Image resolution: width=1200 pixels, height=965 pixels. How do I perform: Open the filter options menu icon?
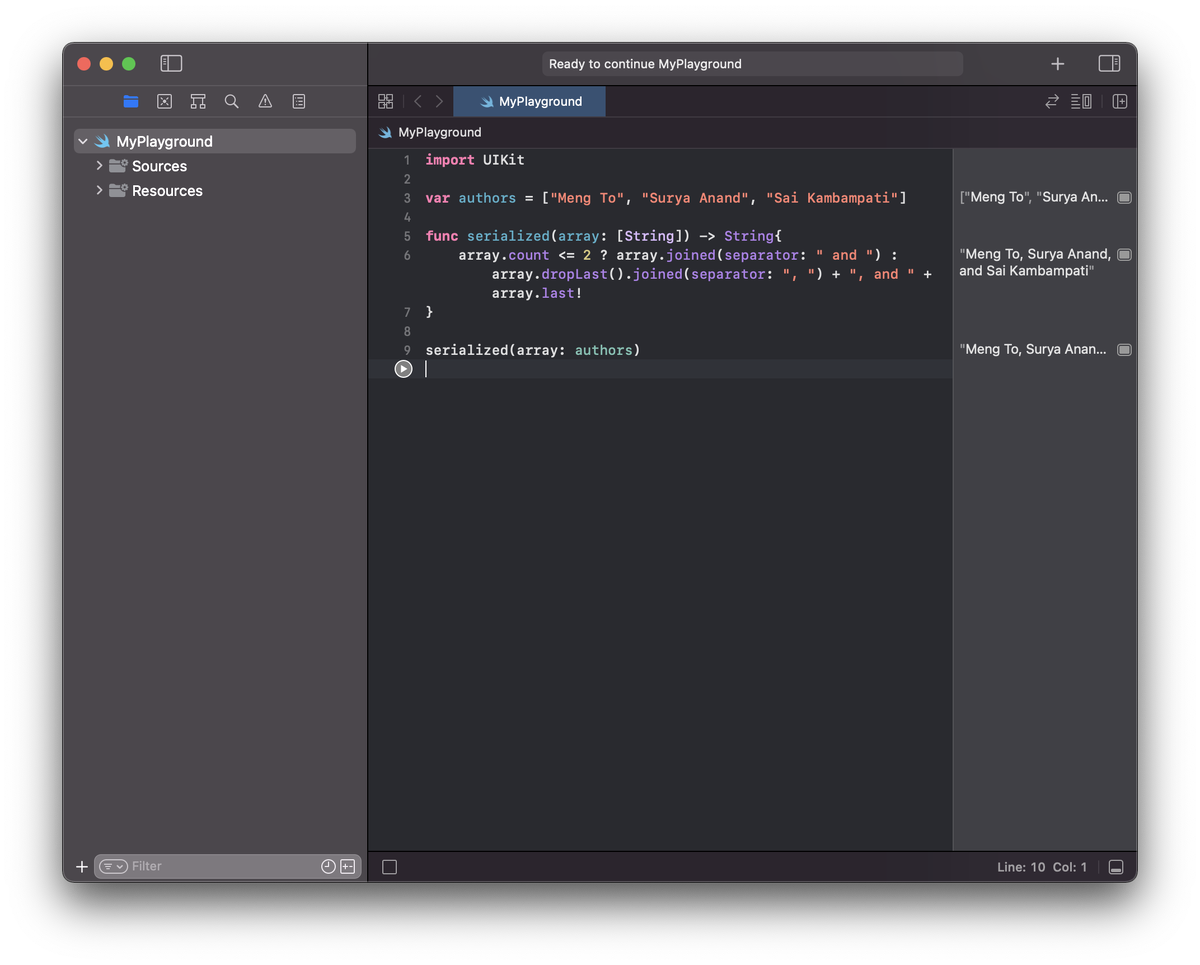[x=113, y=867]
